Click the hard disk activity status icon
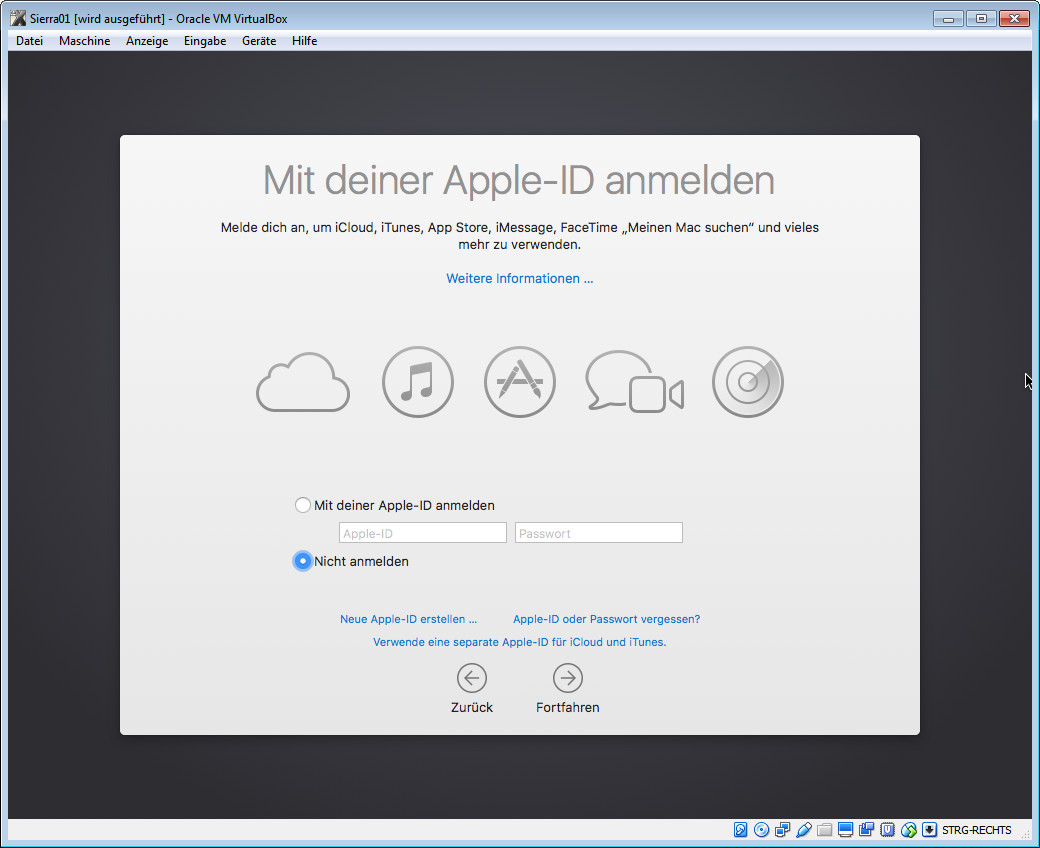The image size is (1040, 848). tap(741, 830)
